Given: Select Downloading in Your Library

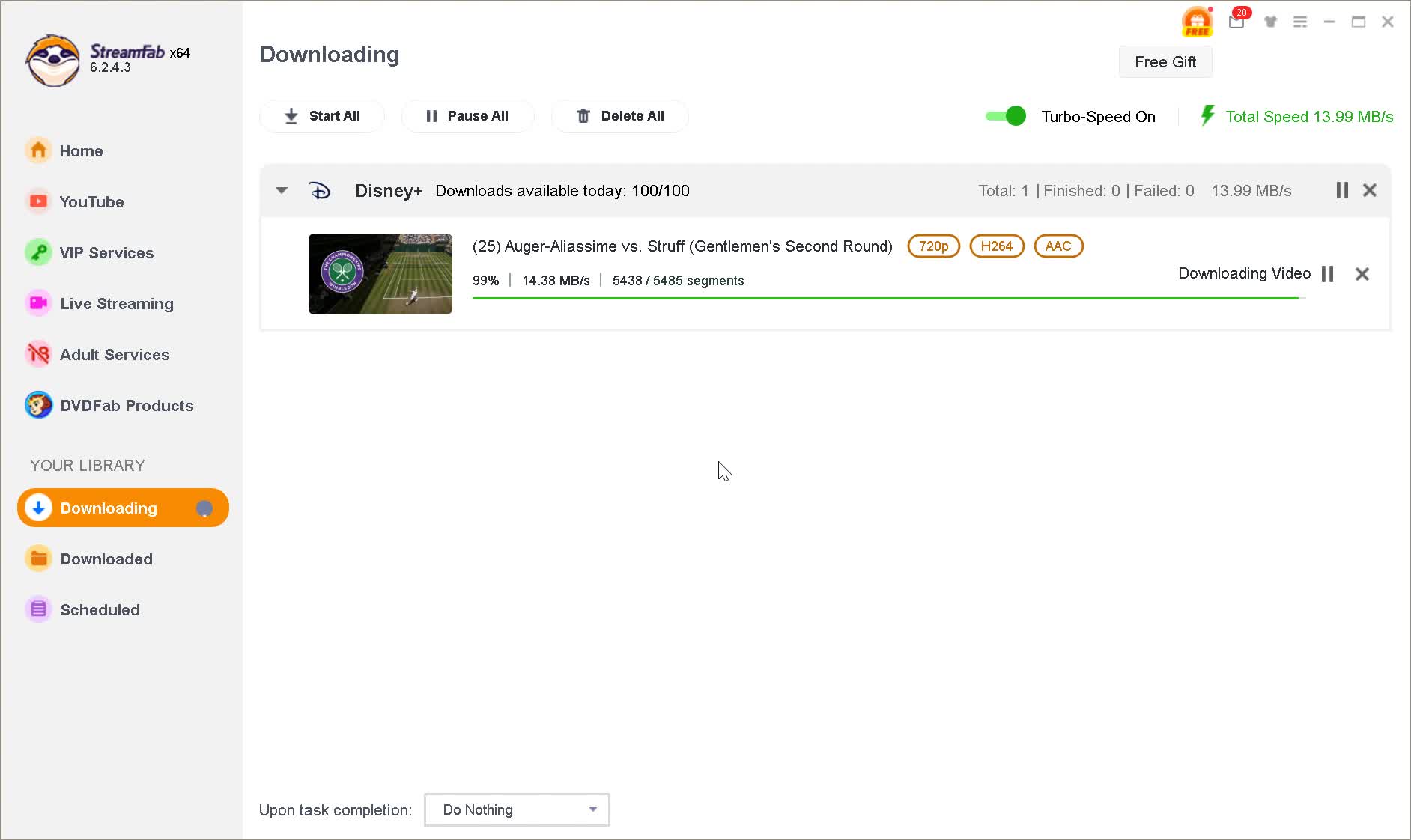Looking at the screenshot, I should tap(123, 508).
